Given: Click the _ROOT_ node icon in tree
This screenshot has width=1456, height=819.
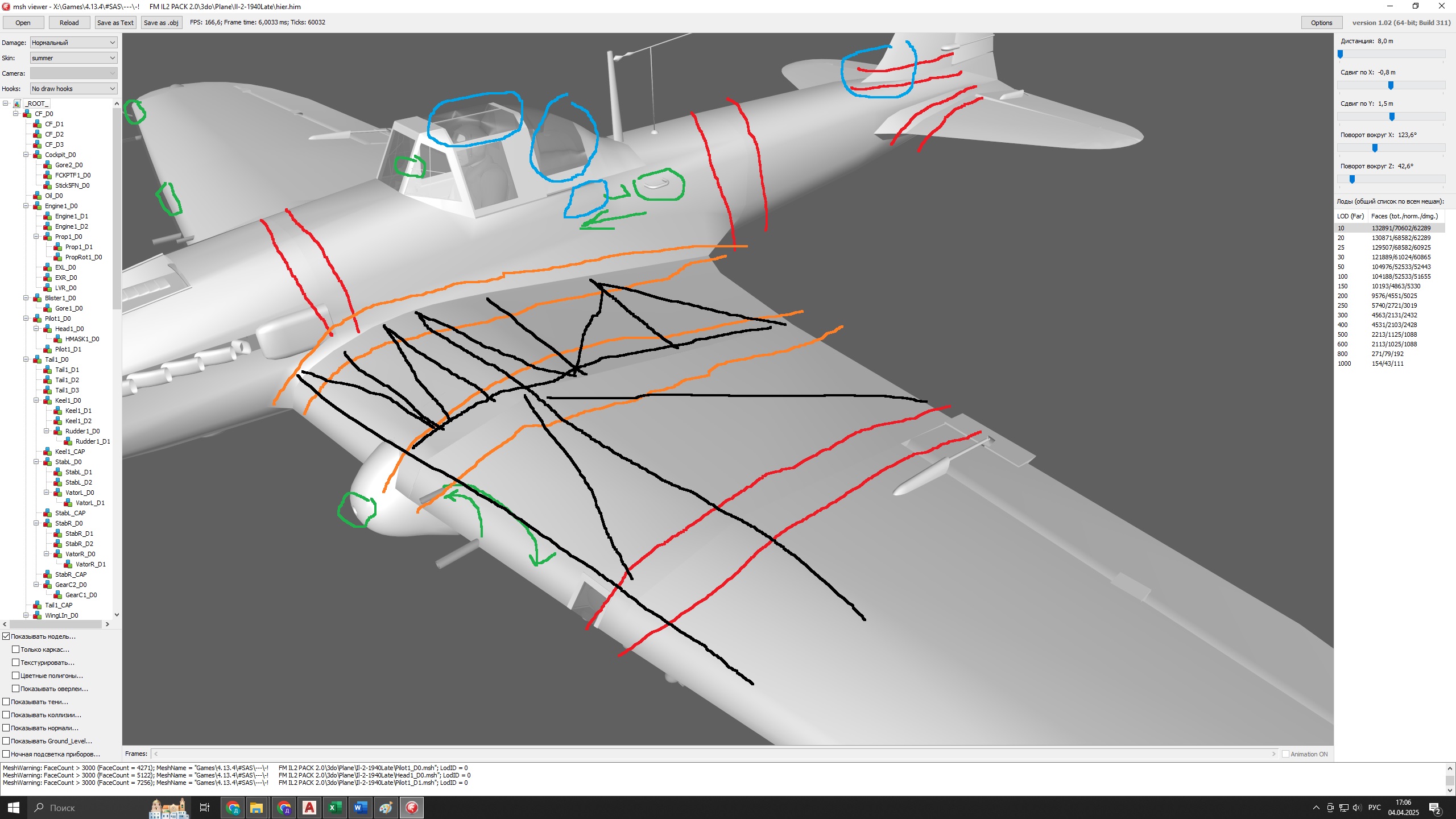Looking at the screenshot, I should [x=17, y=104].
